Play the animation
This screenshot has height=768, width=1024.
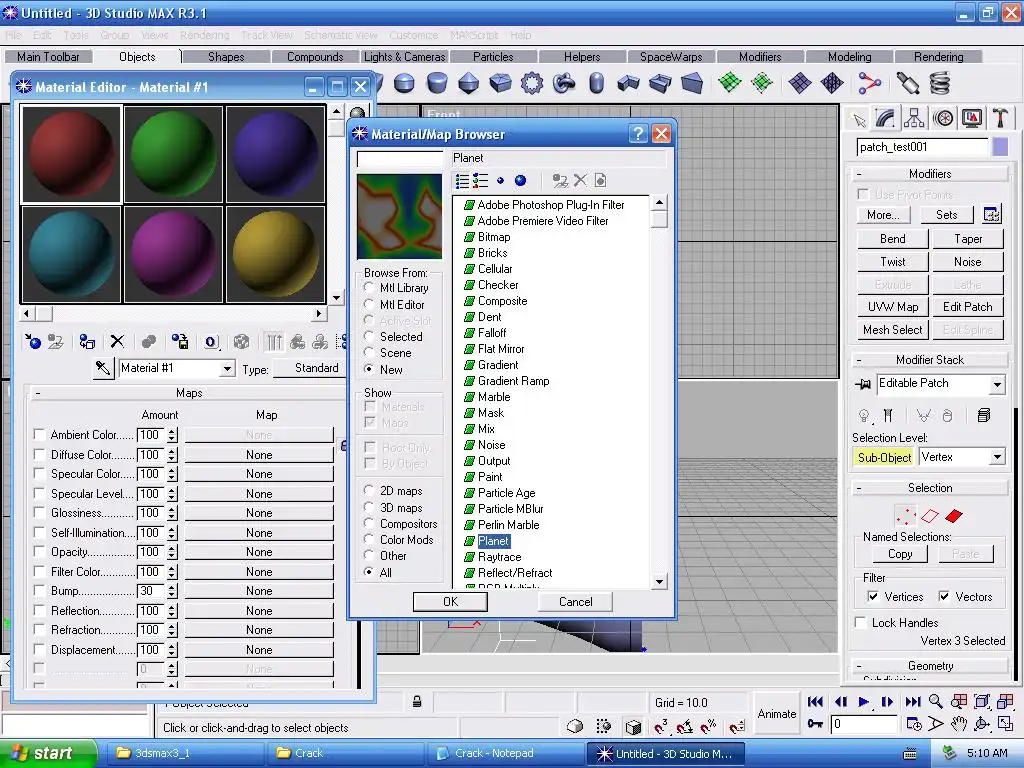coord(863,702)
